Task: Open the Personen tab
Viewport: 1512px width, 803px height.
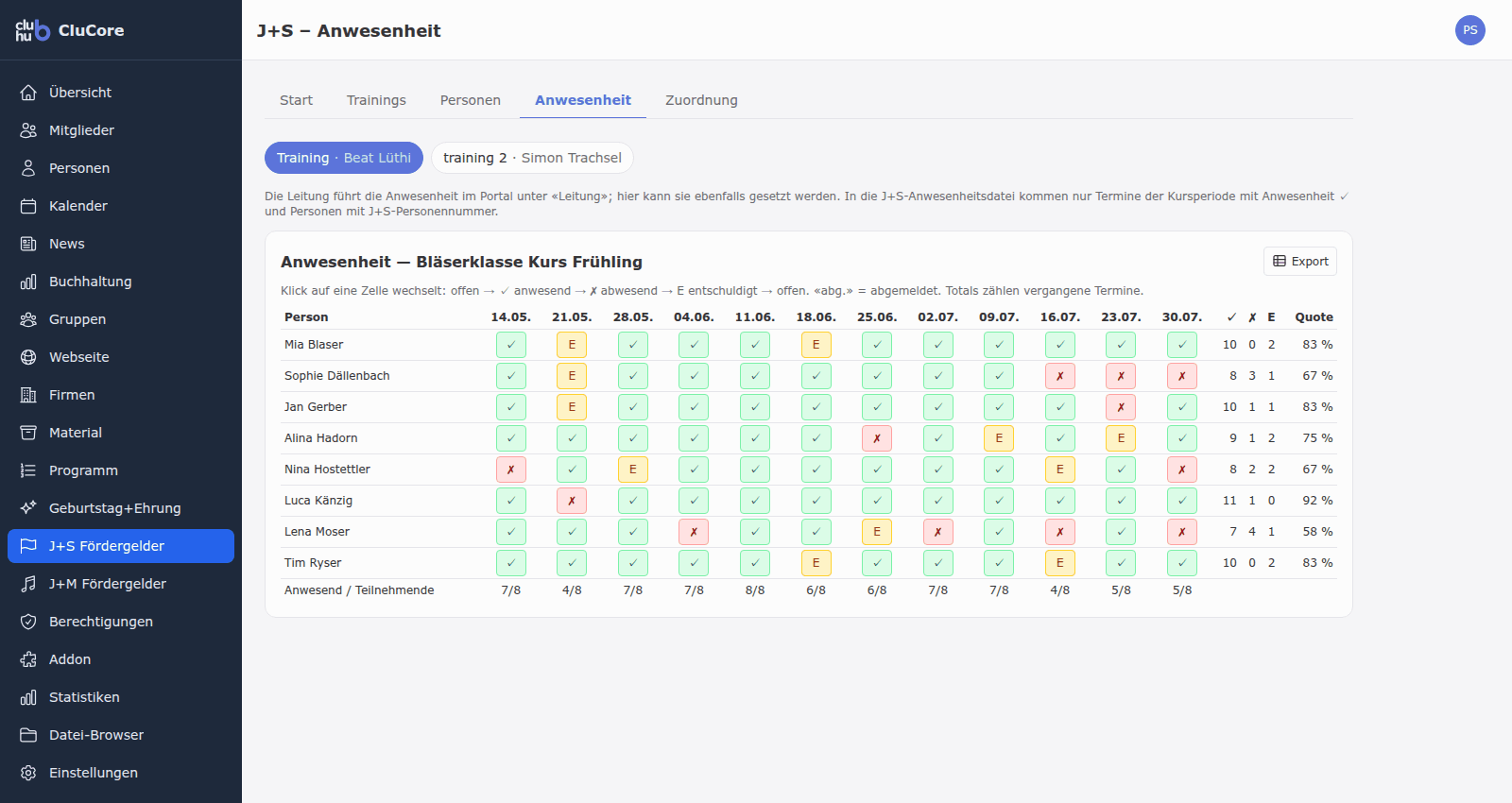Action: (471, 100)
